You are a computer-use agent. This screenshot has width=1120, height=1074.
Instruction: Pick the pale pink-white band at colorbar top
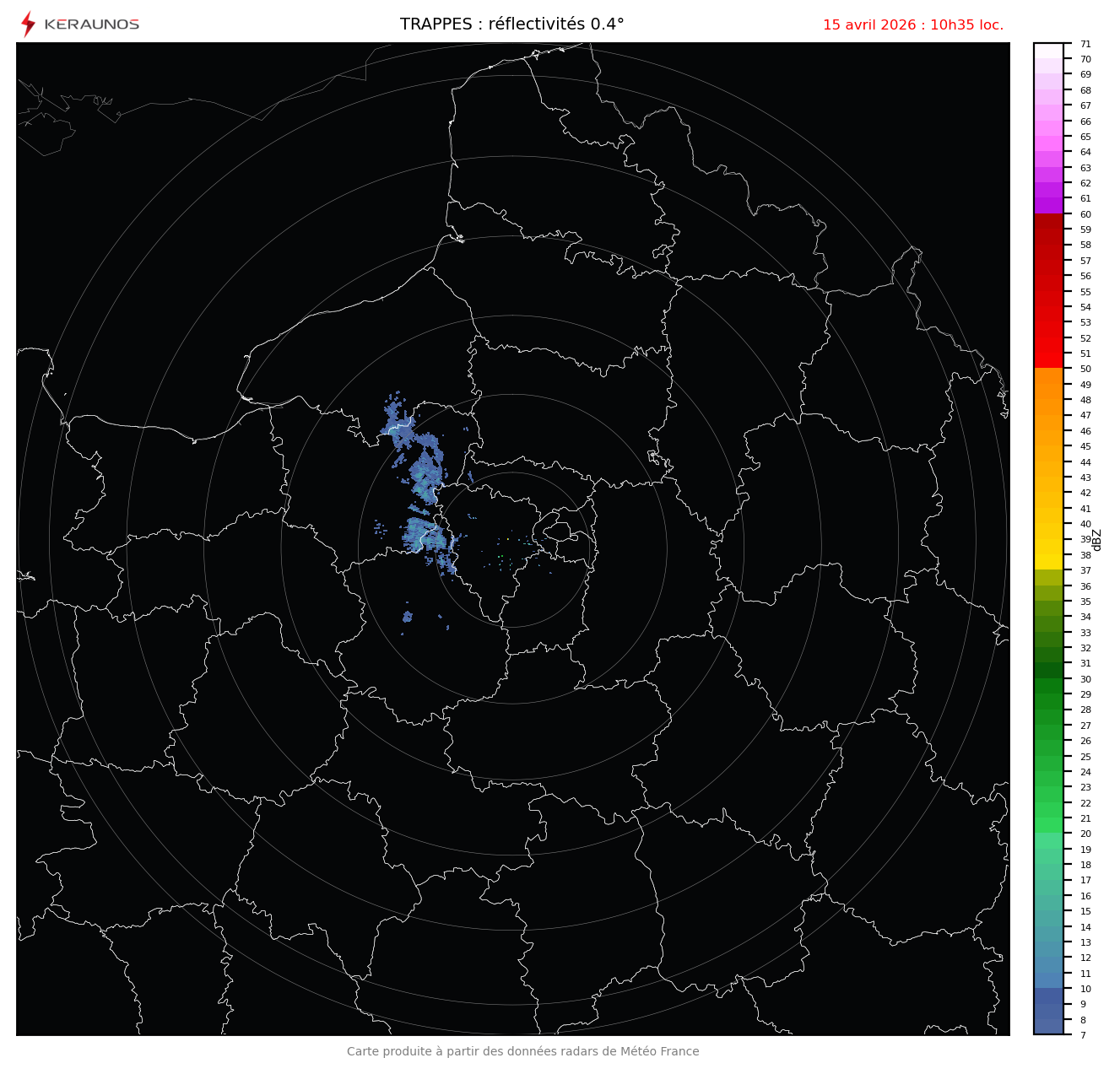(x=1048, y=51)
